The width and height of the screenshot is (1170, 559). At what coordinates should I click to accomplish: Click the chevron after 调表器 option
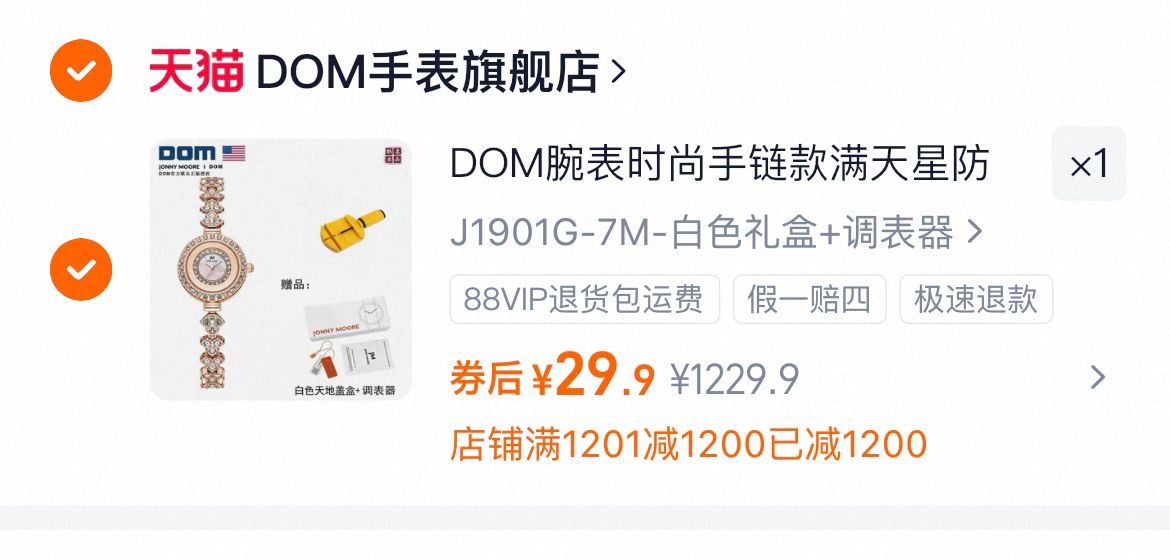click(973, 233)
